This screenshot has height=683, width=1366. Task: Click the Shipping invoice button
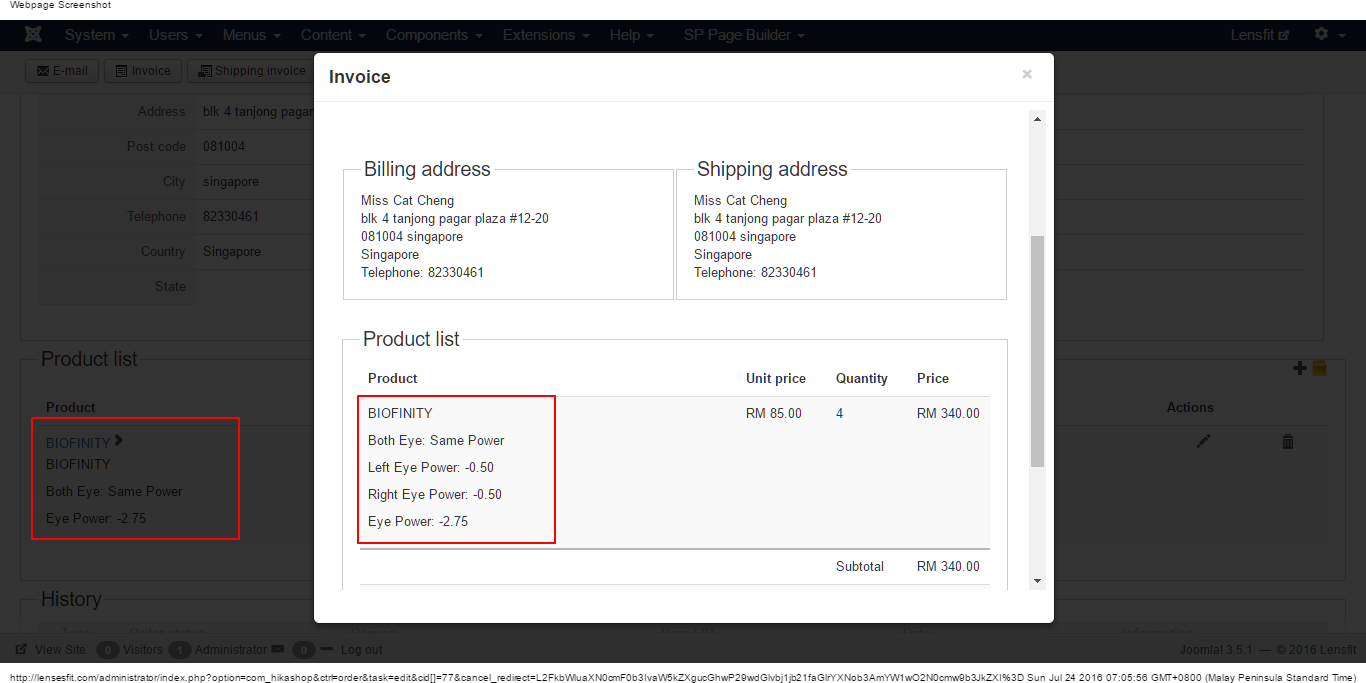coord(251,71)
